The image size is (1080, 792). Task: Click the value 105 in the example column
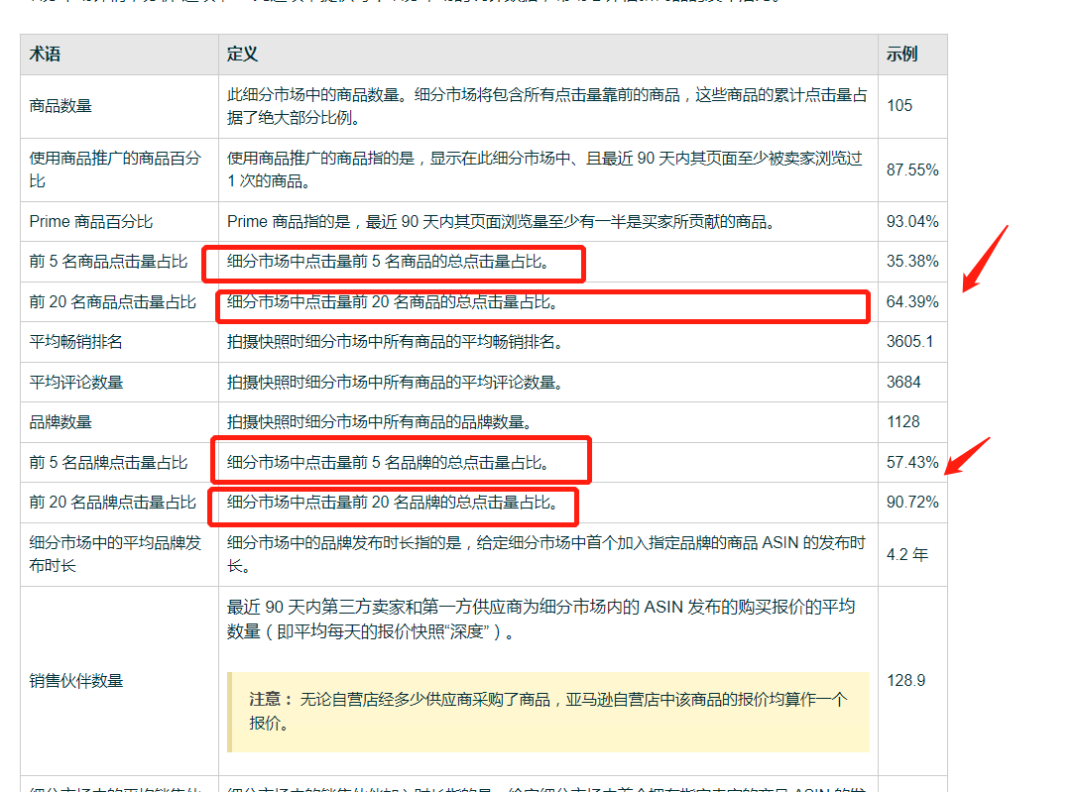(899, 105)
